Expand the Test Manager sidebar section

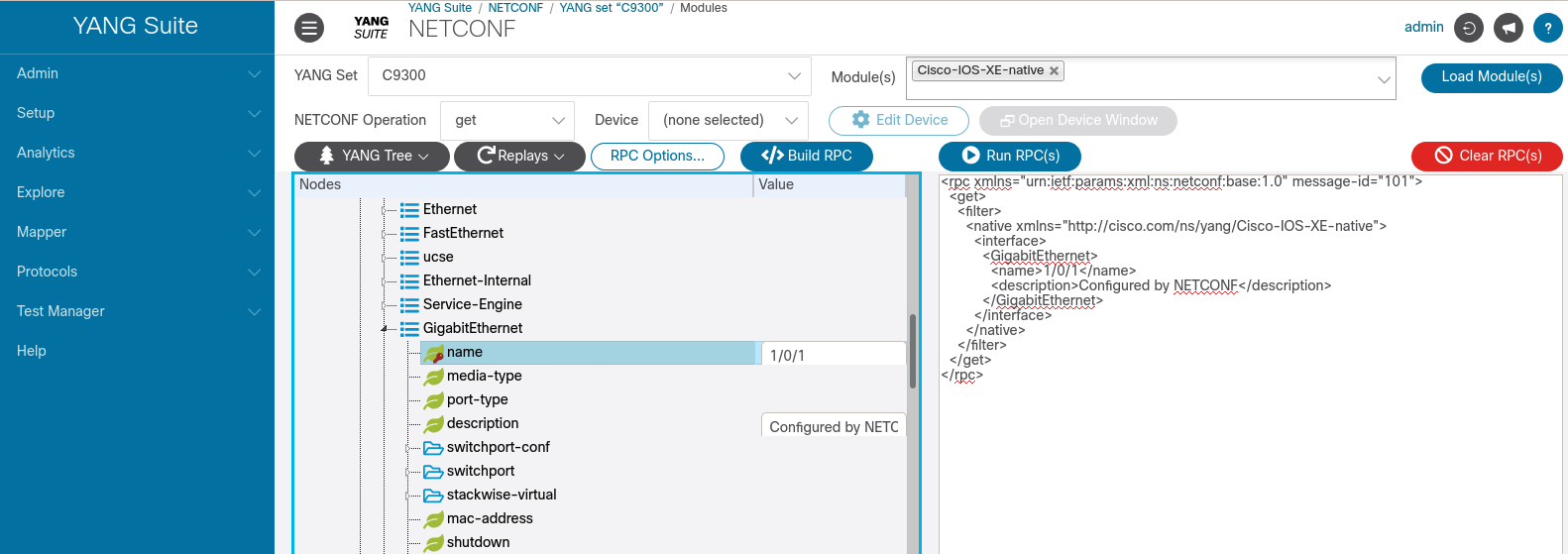pyautogui.click(x=137, y=311)
